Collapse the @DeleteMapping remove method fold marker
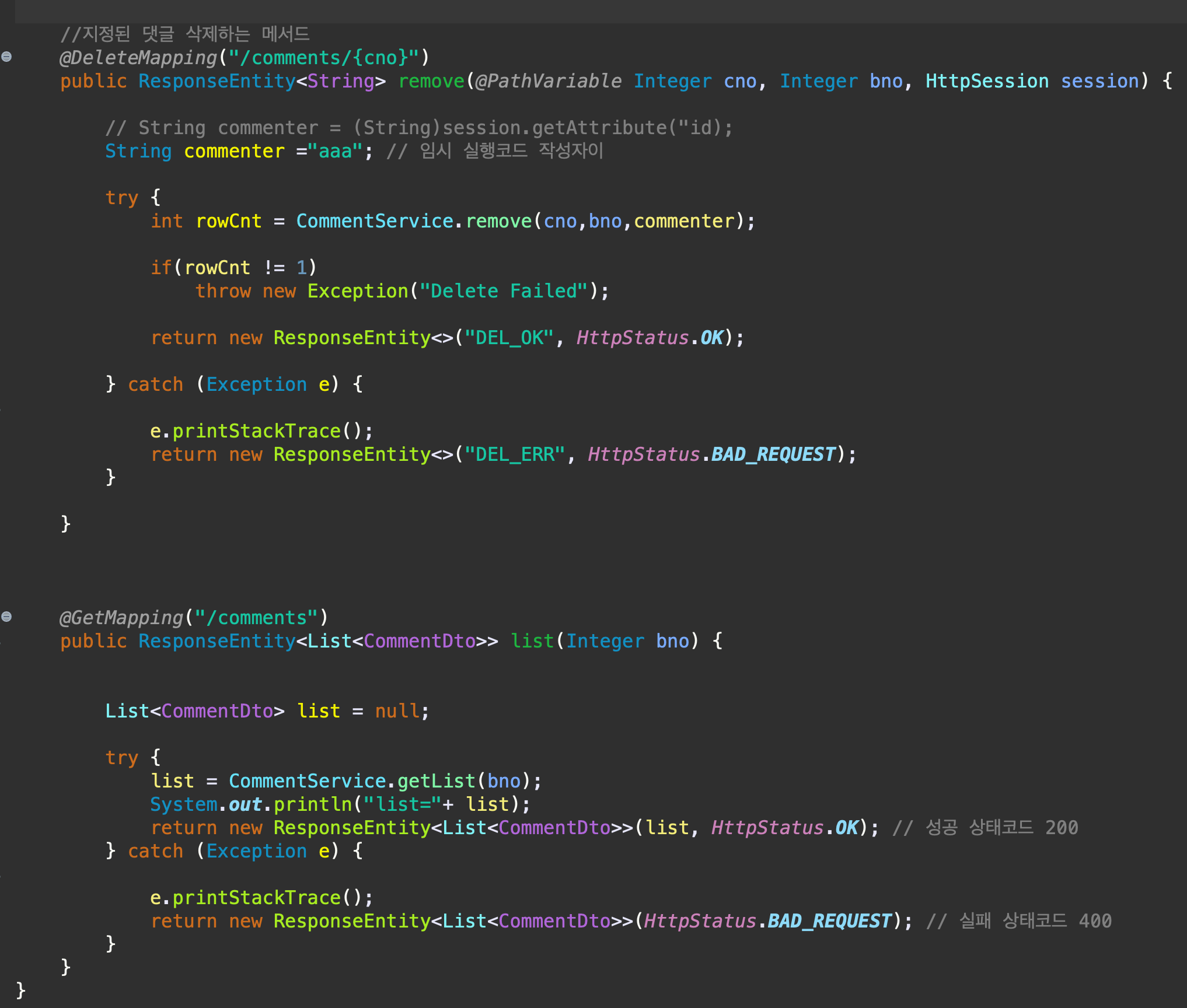The height and width of the screenshot is (1008, 1187). click(6, 57)
